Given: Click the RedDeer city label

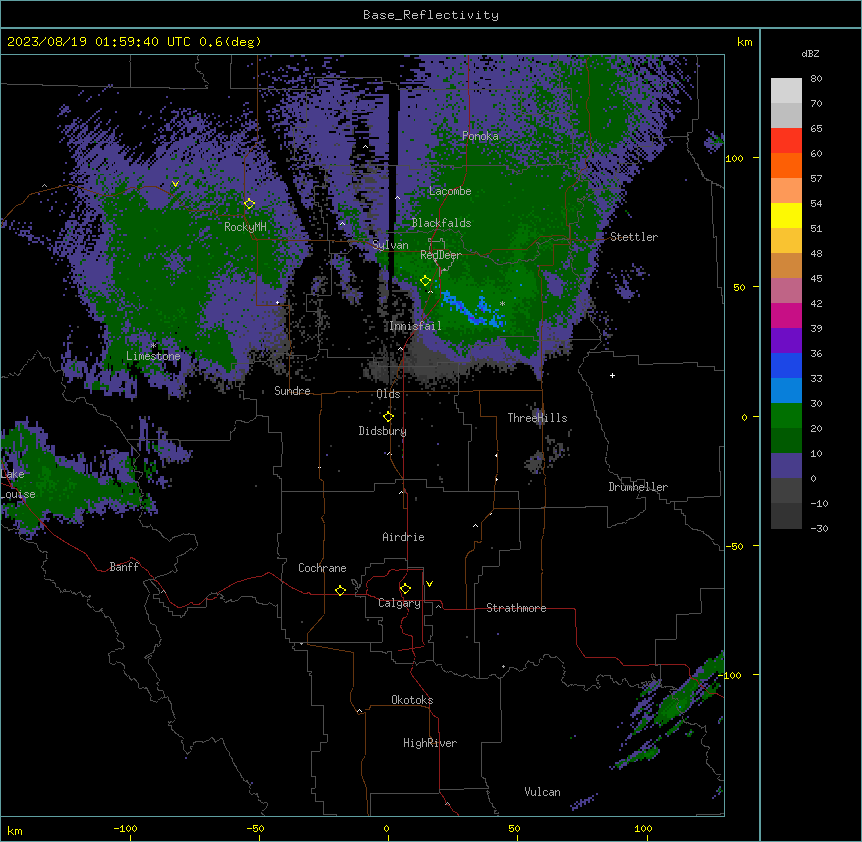Looking at the screenshot, I should tap(441, 255).
